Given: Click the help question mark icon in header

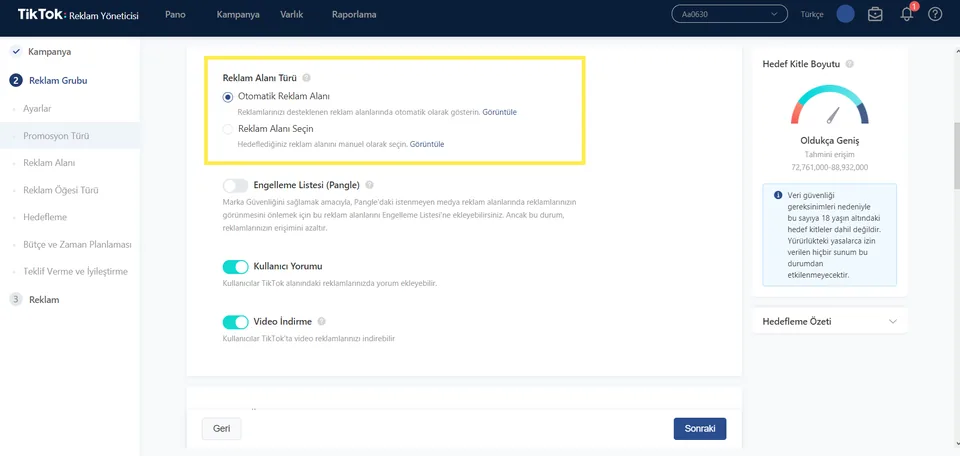Looking at the screenshot, I should point(935,14).
